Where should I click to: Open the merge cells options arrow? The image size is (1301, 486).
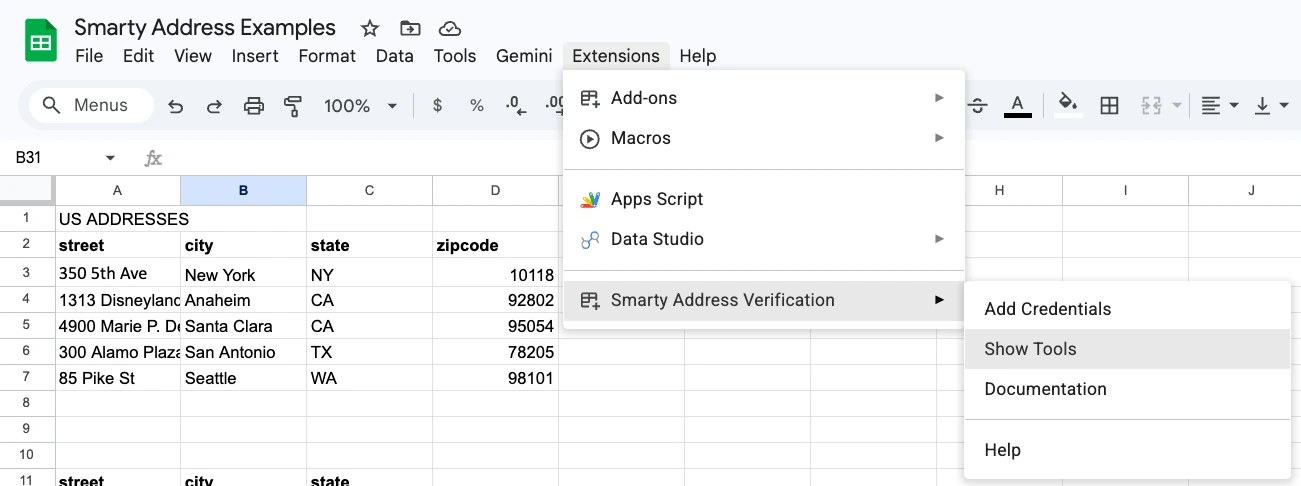click(1177, 106)
